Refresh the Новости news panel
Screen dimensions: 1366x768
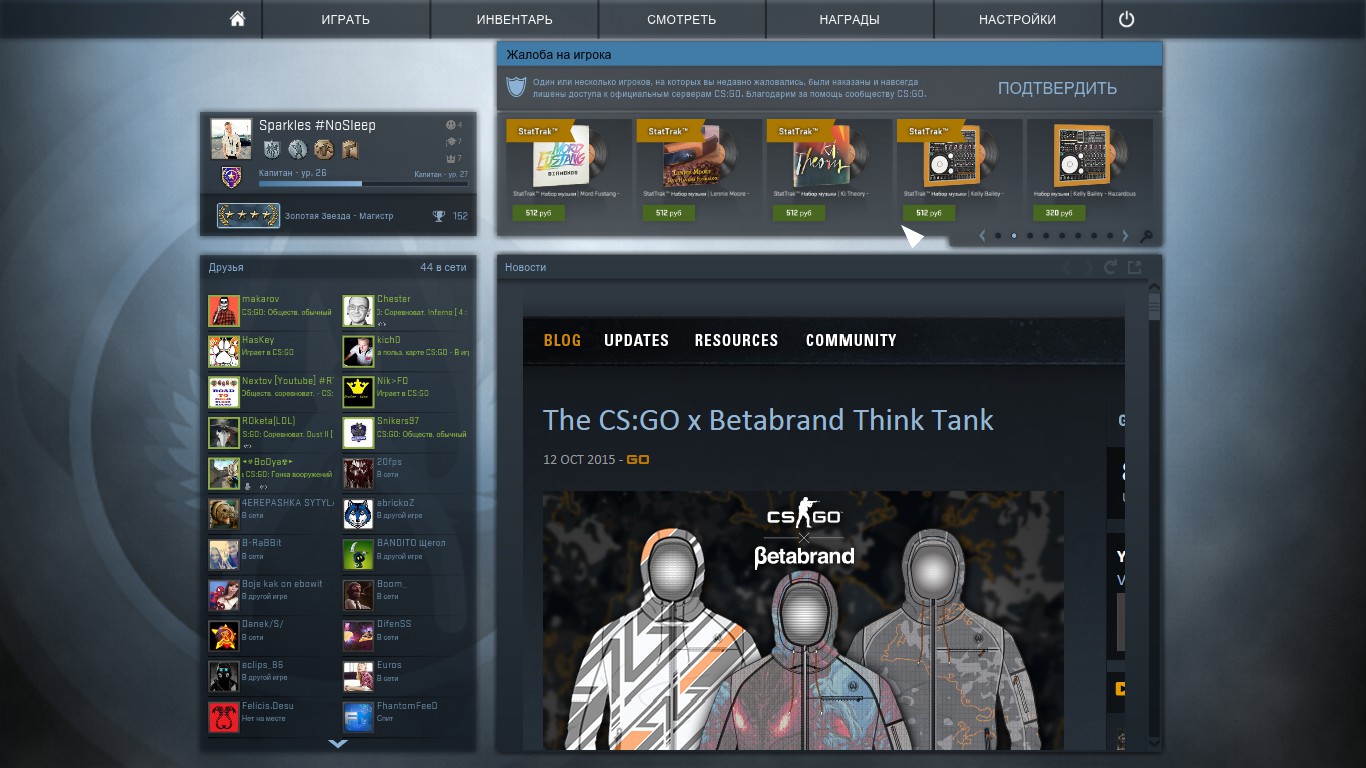pyautogui.click(x=1110, y=267)
